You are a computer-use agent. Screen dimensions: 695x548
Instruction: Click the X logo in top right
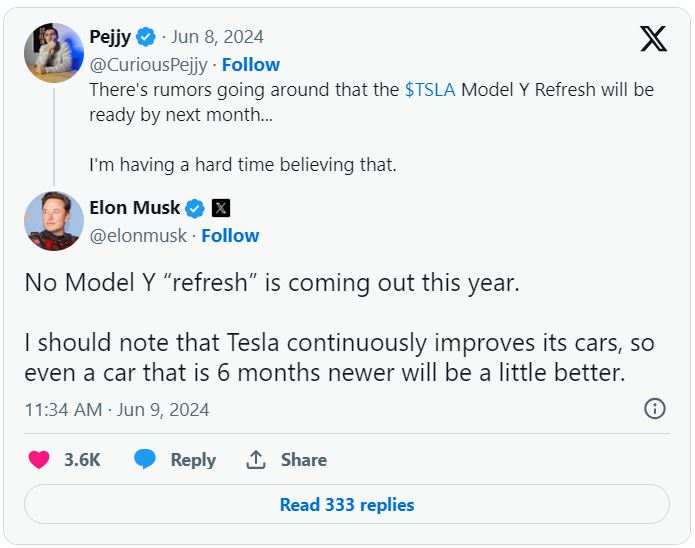653,39
